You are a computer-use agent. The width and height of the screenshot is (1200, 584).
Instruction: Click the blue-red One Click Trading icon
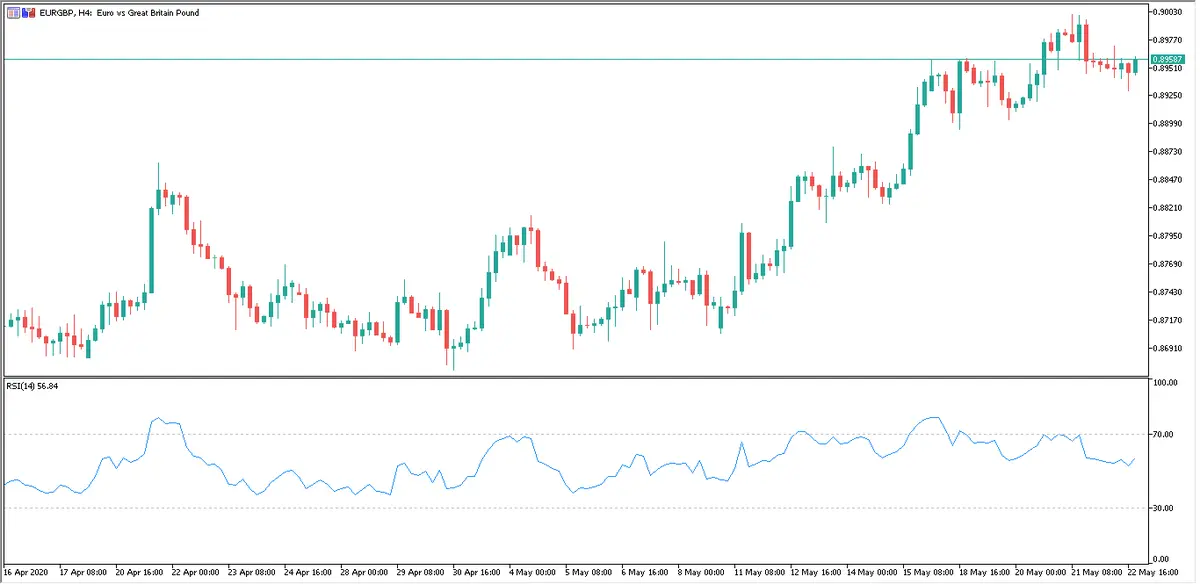27,12
